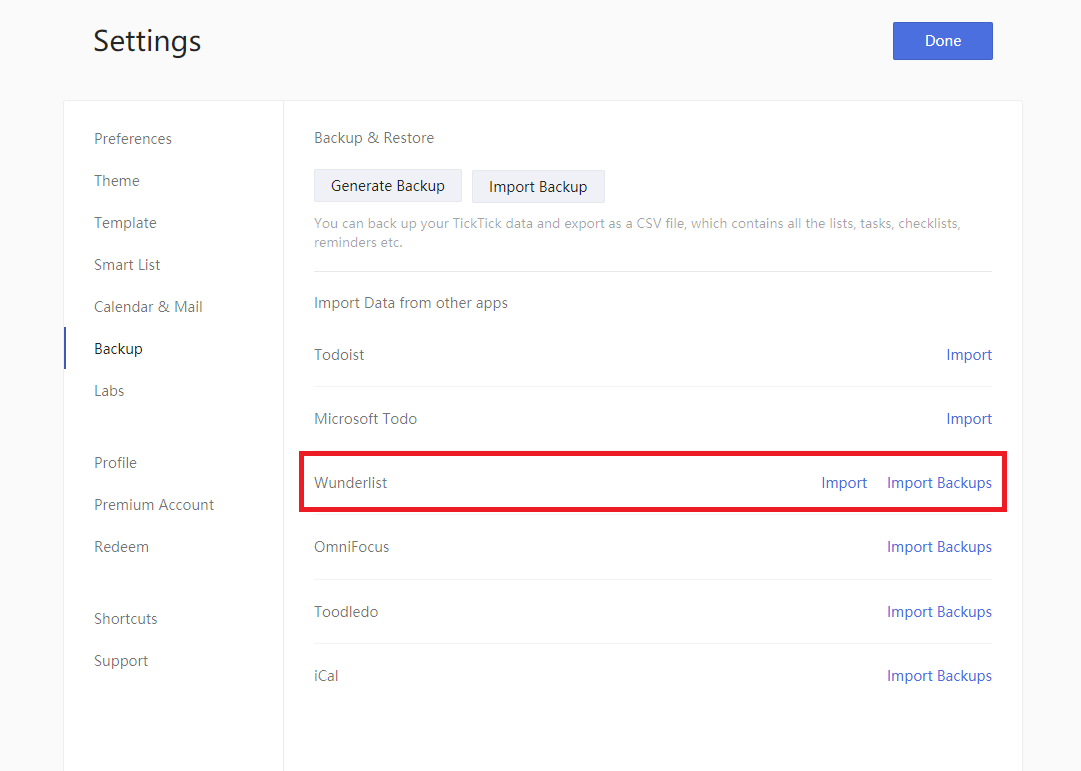
Task: Click the Settings page title
Action: pos(148,41)
